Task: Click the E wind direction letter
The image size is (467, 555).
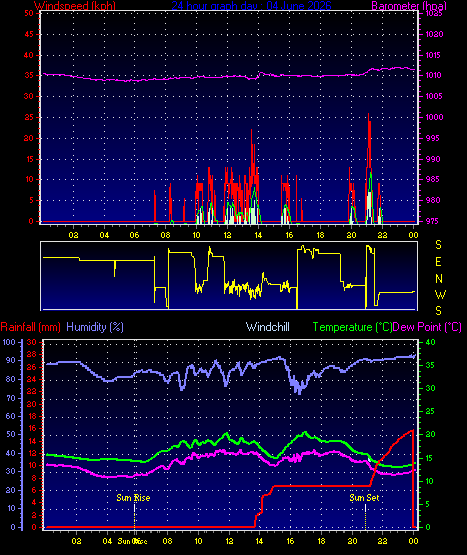Action: tap(438, 262)
